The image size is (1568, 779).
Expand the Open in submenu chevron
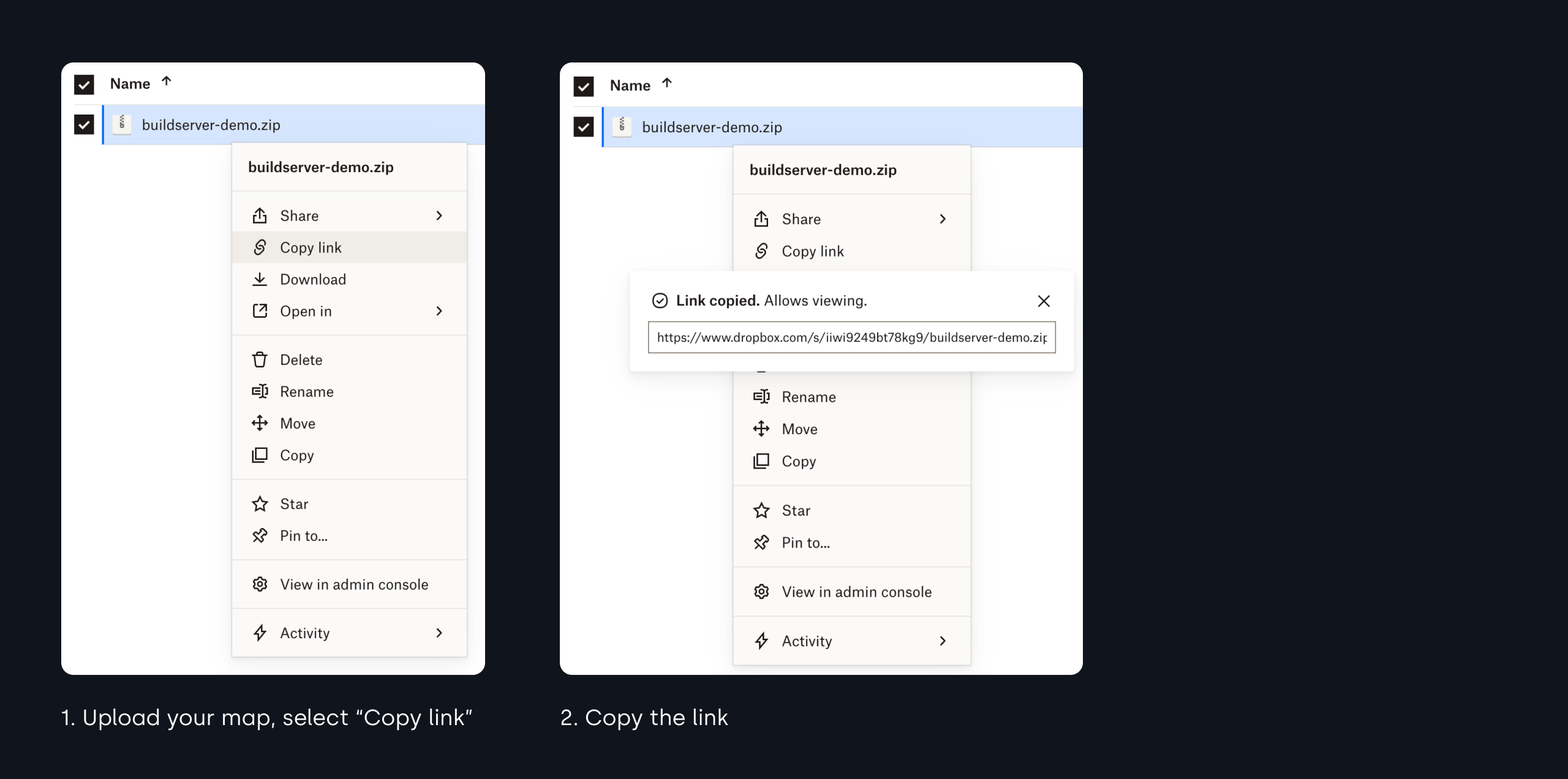(x=439, y=311)
